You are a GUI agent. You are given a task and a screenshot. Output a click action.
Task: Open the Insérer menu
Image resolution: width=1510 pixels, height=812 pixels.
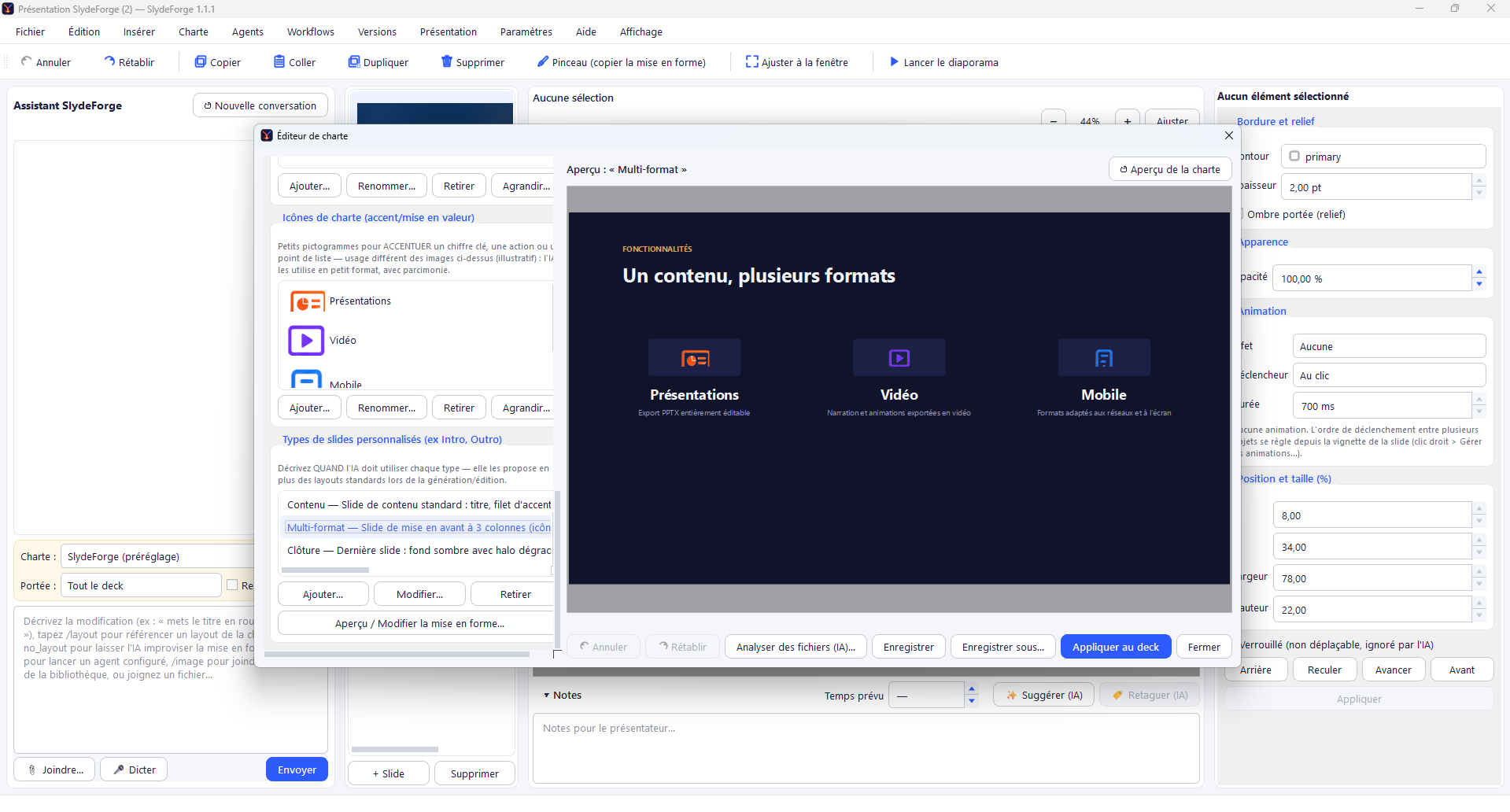[139, 31]
